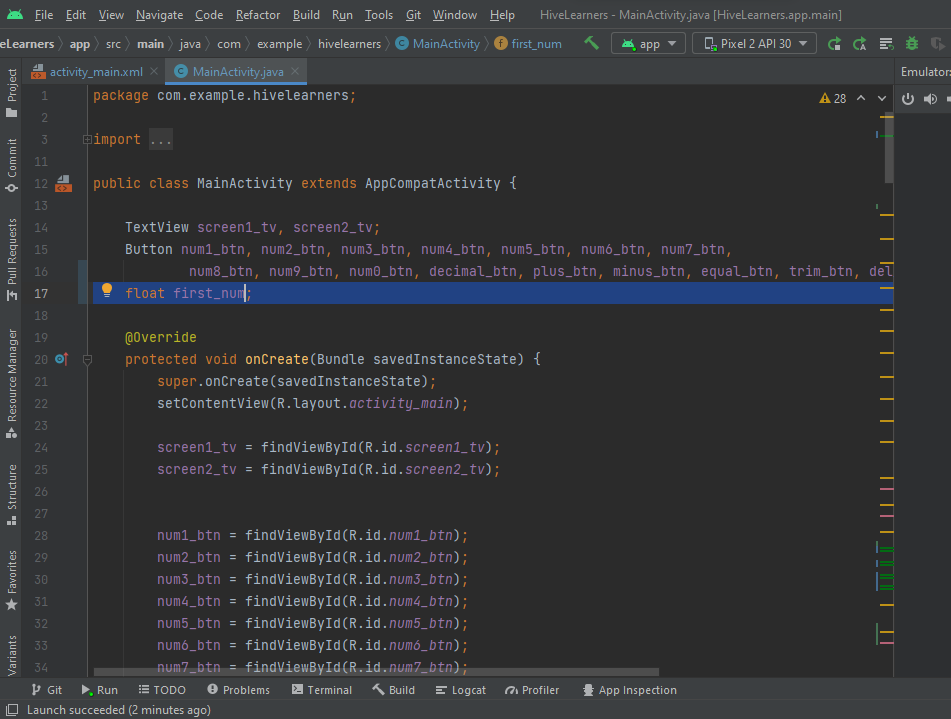This screenshot has width=951, height=719.
Task: Click the editor's vertical scrollbar thumb
Action: pyautogui.click(x=889, y=147)
